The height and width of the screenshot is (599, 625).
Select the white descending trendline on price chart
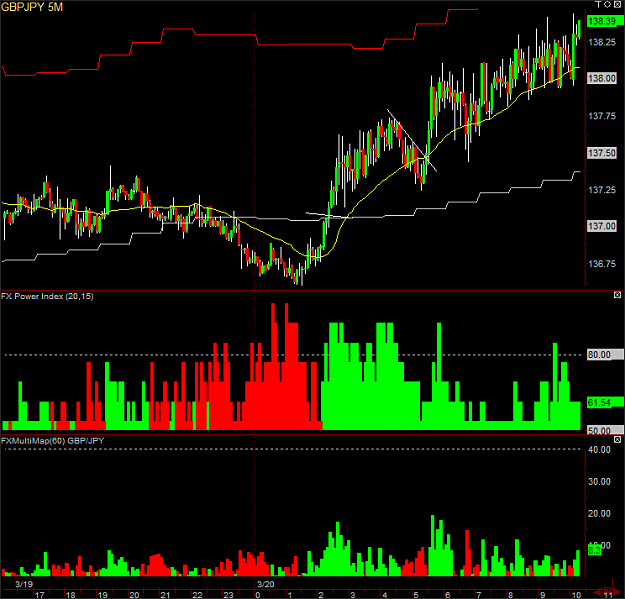pos(412,140)
